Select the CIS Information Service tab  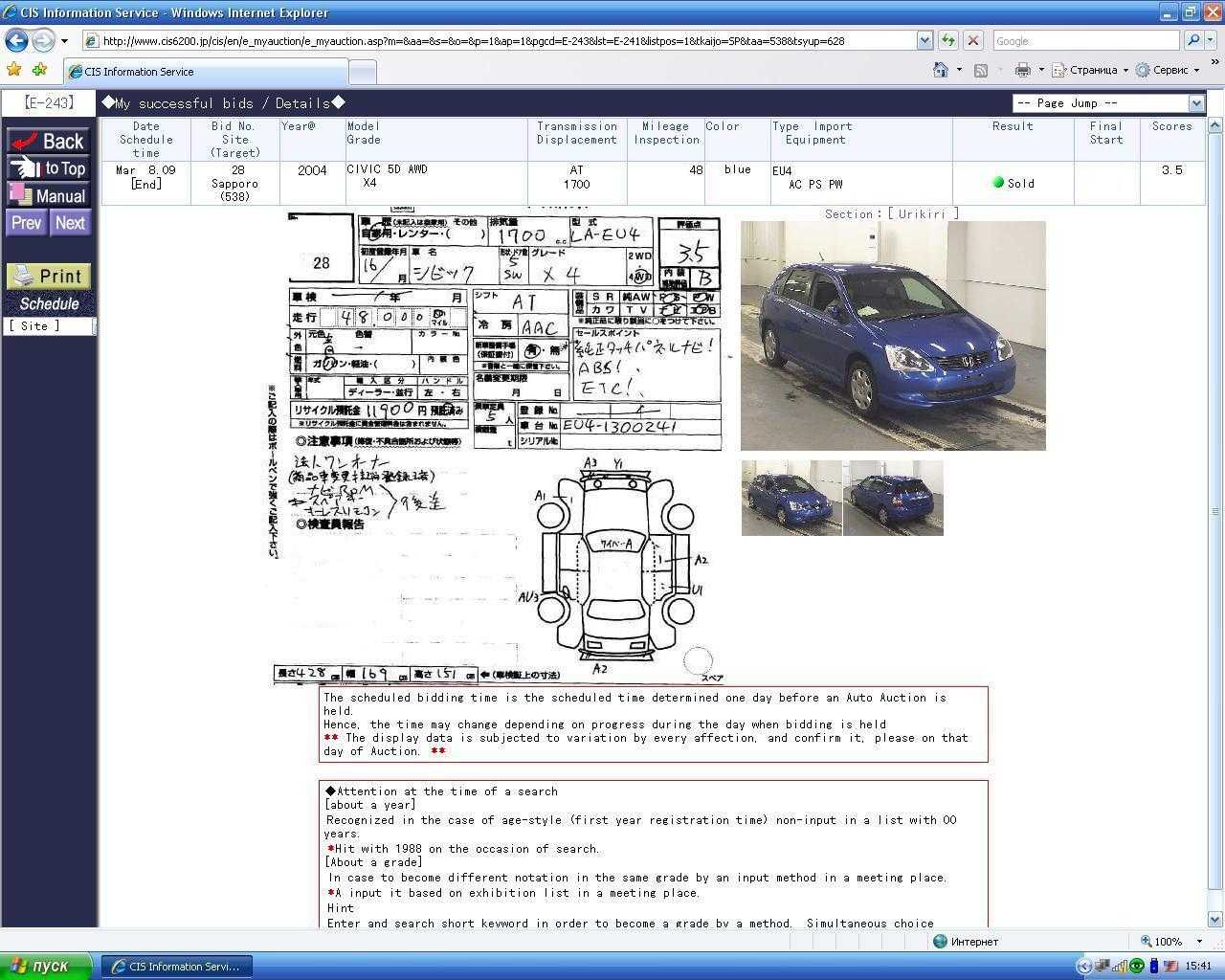tap(206, 72)
